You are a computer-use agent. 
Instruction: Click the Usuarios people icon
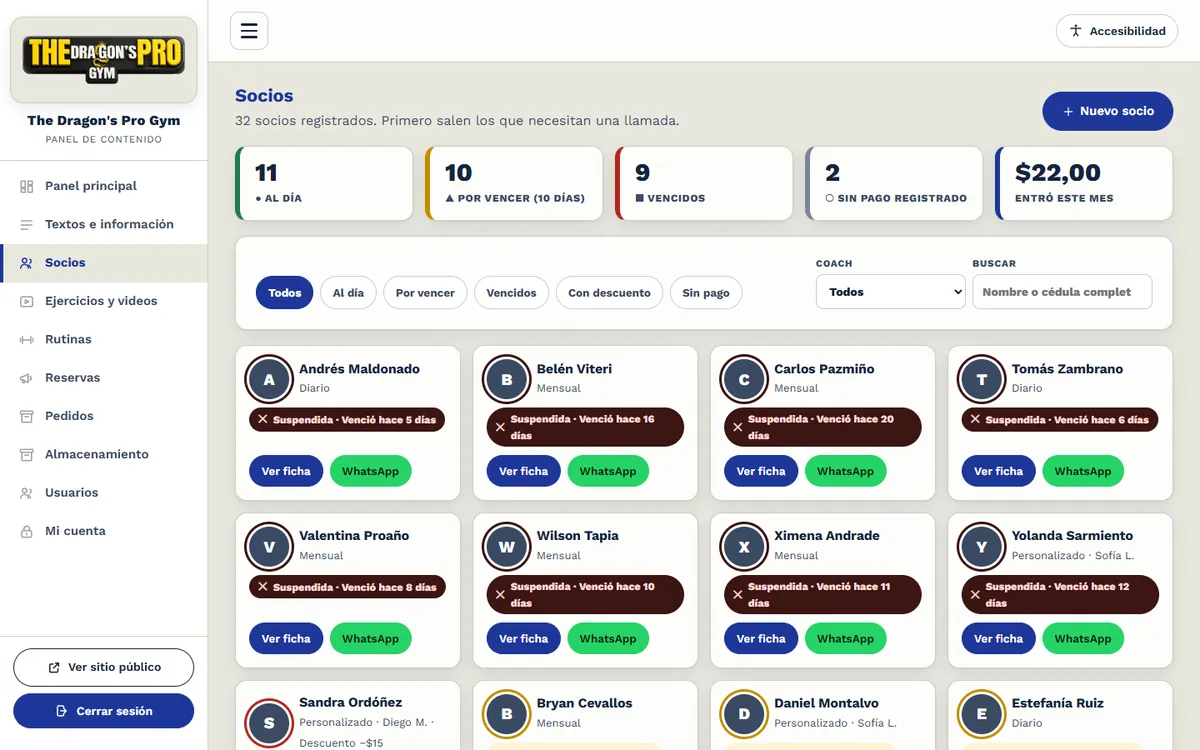[x=26, y=493]
